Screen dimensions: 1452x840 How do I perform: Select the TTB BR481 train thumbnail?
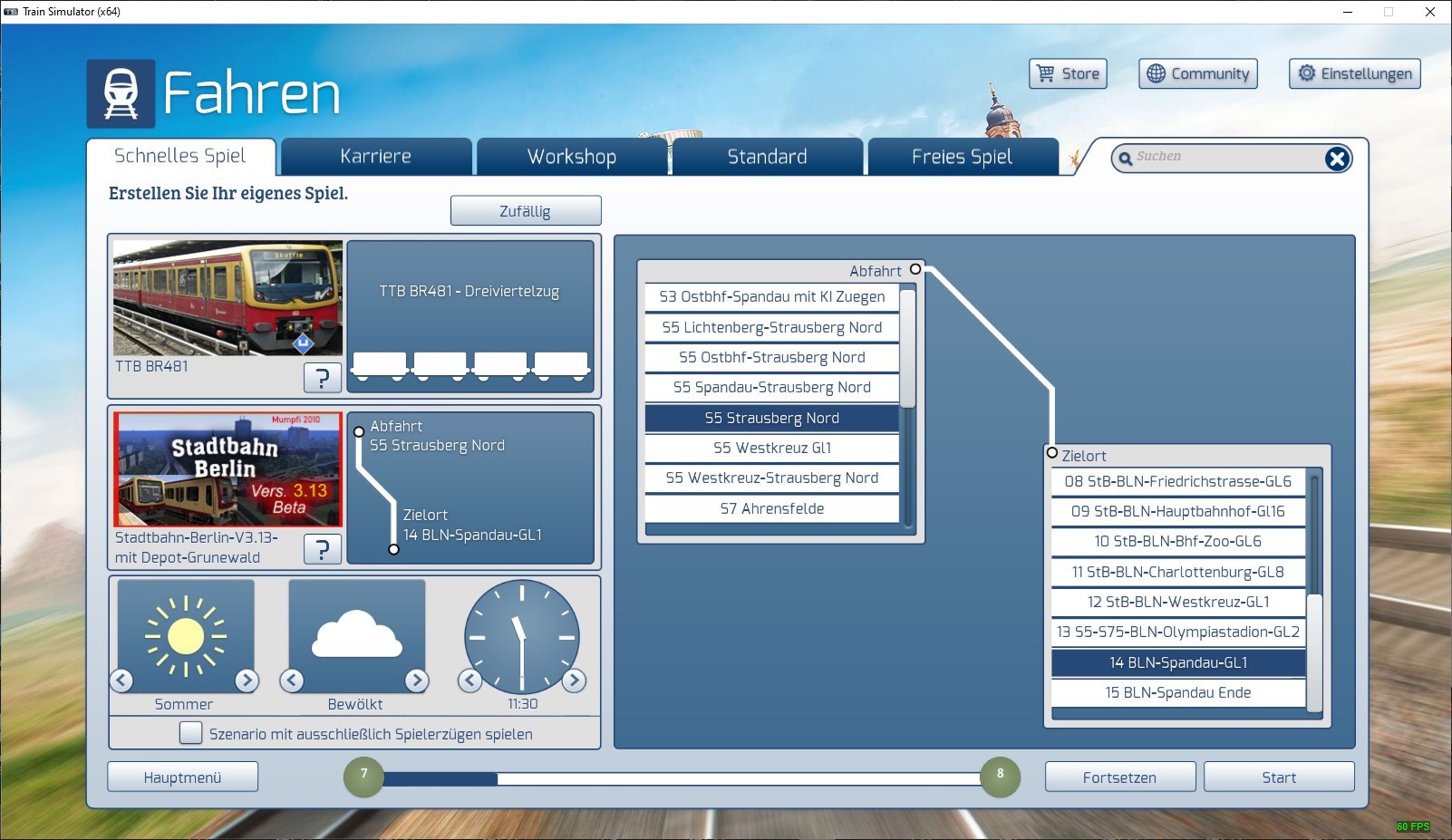tap(227, 298)
